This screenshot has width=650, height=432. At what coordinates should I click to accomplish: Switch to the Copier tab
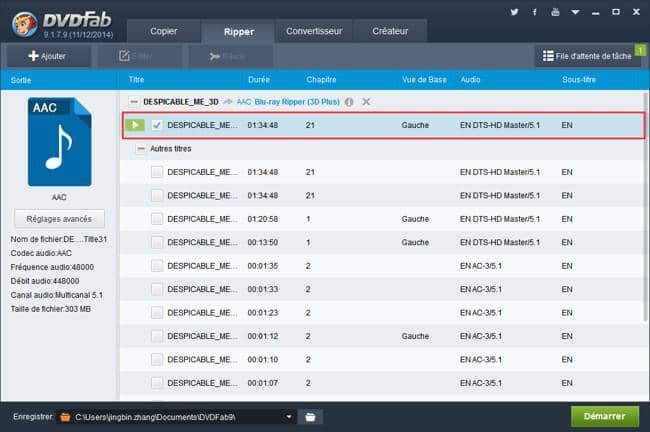(x=164, y=31)
